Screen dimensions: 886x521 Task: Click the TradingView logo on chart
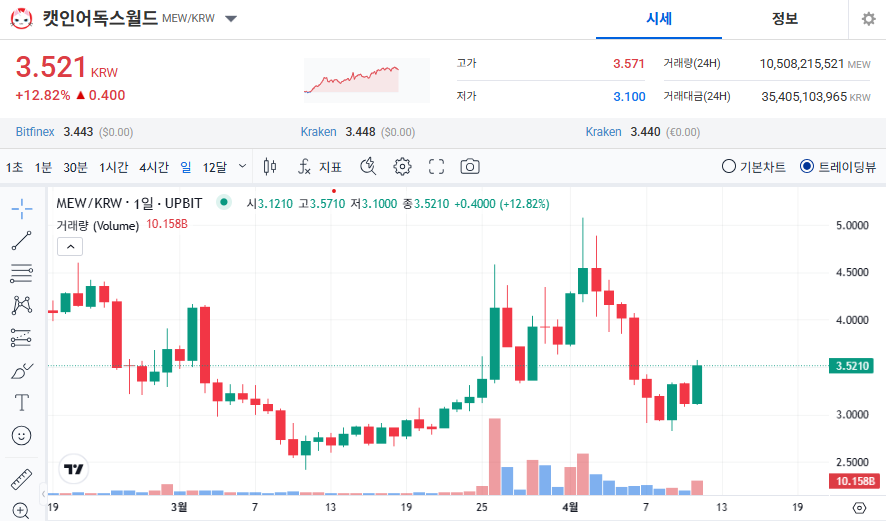[x=73, y=469]
